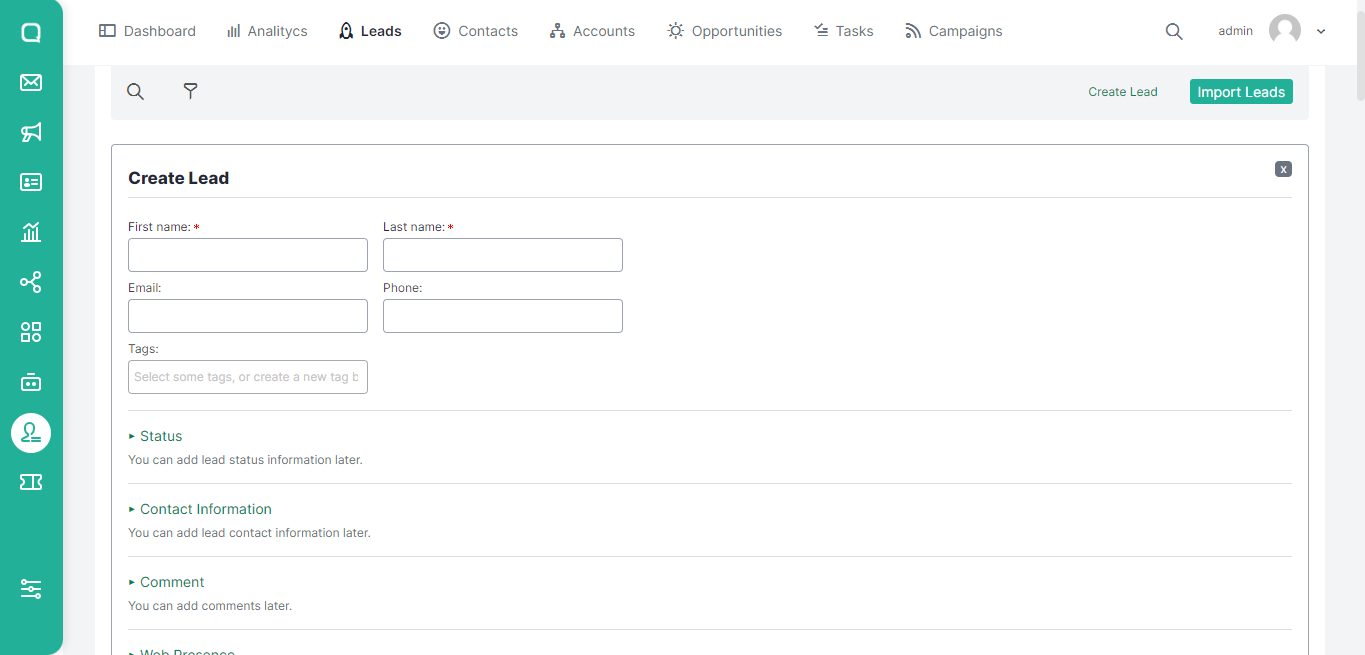This screenshot has width=1365, height=655.
Task: Click the share nodes sidebar icon
Action: click(x=31, y=282)
